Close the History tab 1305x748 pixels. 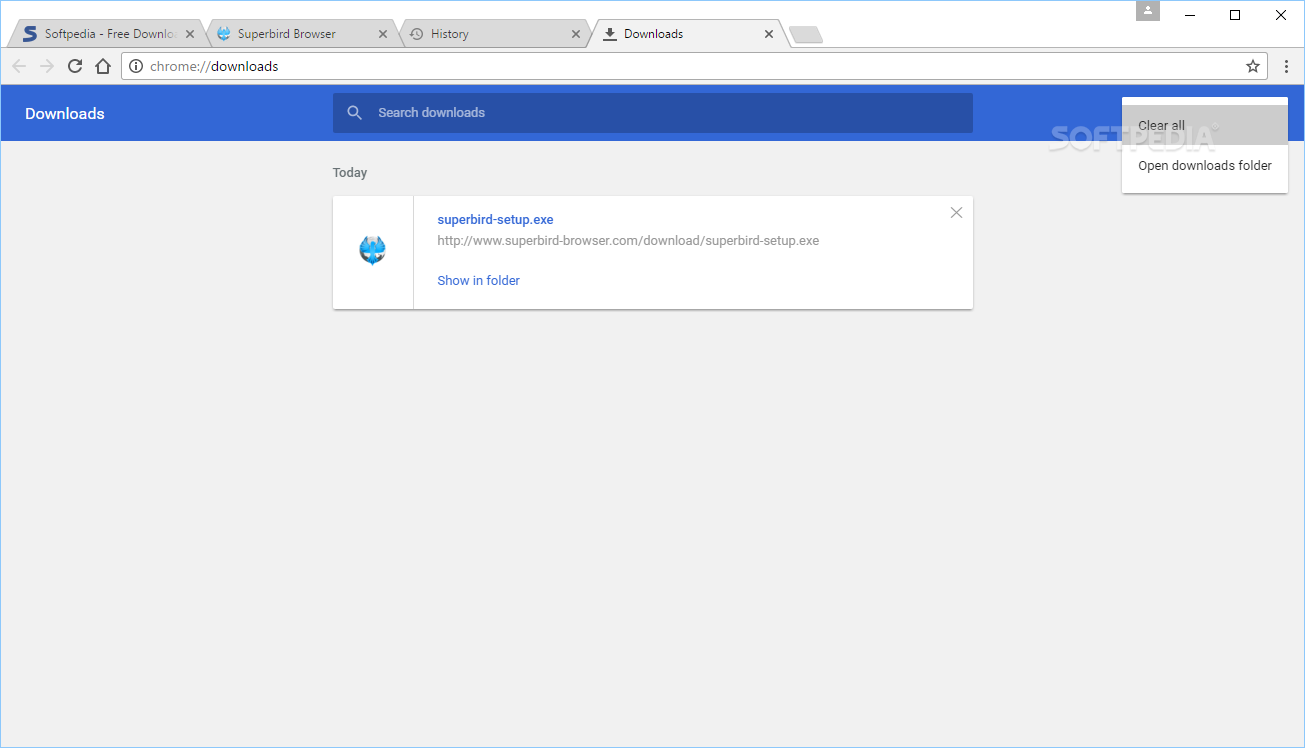tap(575, 34)
